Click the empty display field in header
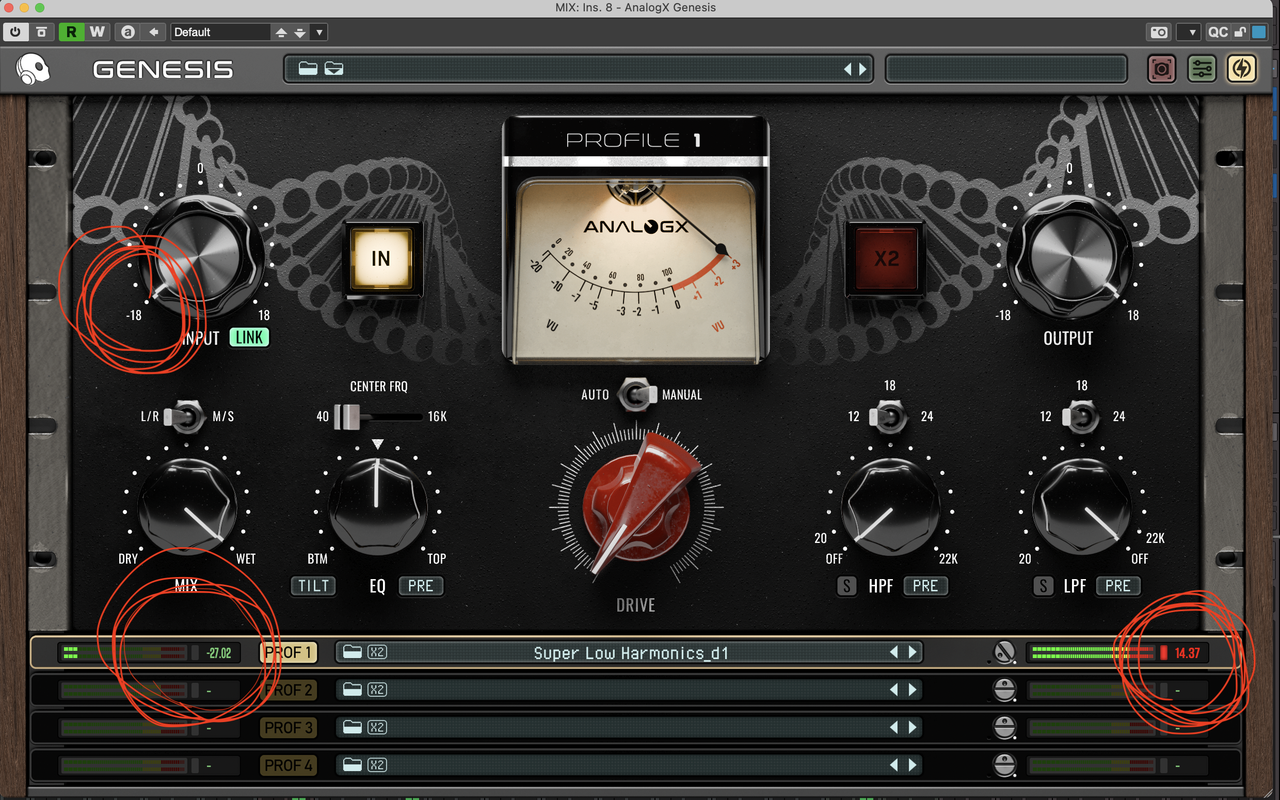Screen dimensions: 1280x800 click(x=1006, y=69)
